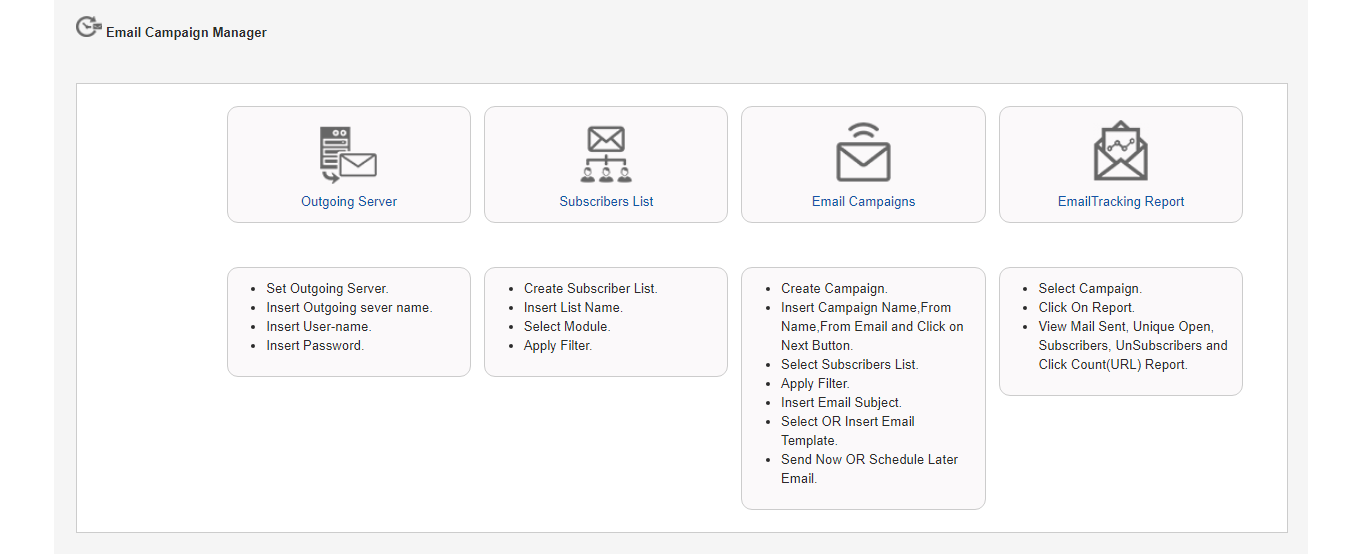
Task: Select the 'Create Campaign.' bullet item
Action: [x=834, y=288]
